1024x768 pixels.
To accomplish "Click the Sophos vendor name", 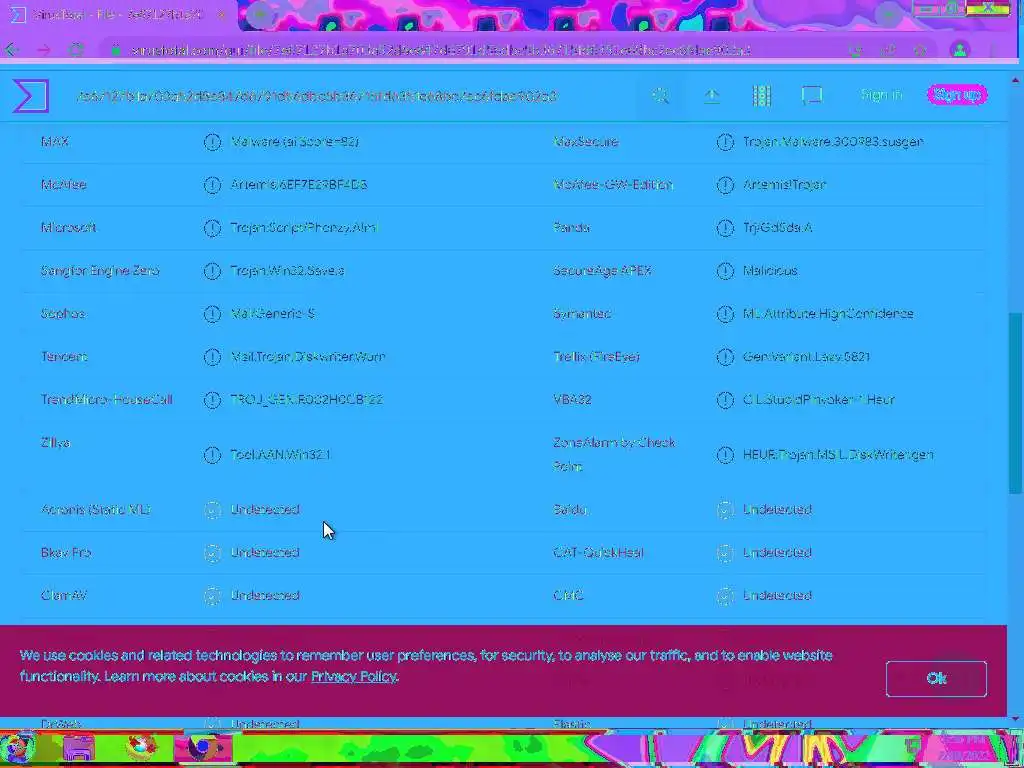I will pyautogui.click(x=63, y=313).
